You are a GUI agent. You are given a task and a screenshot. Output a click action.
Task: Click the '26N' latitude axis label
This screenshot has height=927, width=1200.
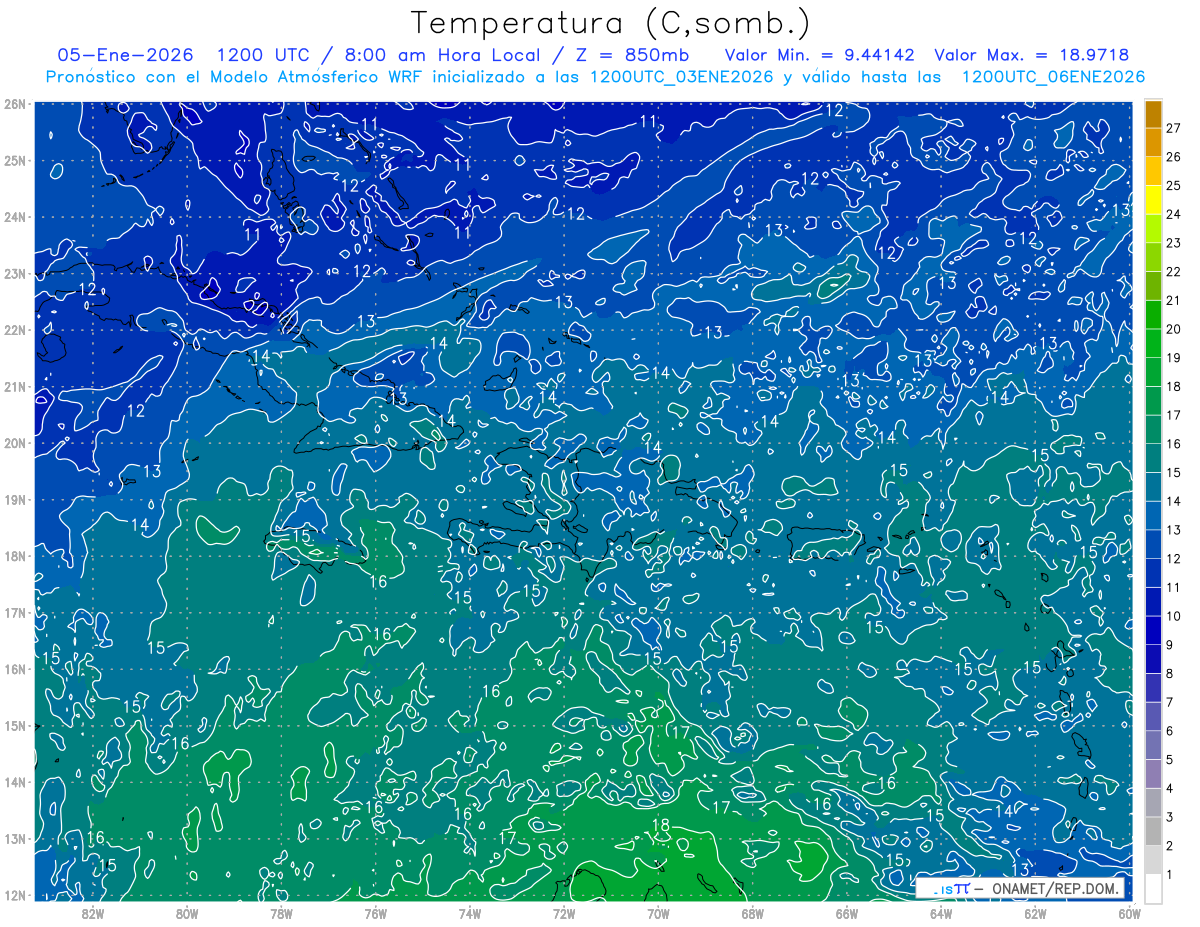click(x=15, y=104)
